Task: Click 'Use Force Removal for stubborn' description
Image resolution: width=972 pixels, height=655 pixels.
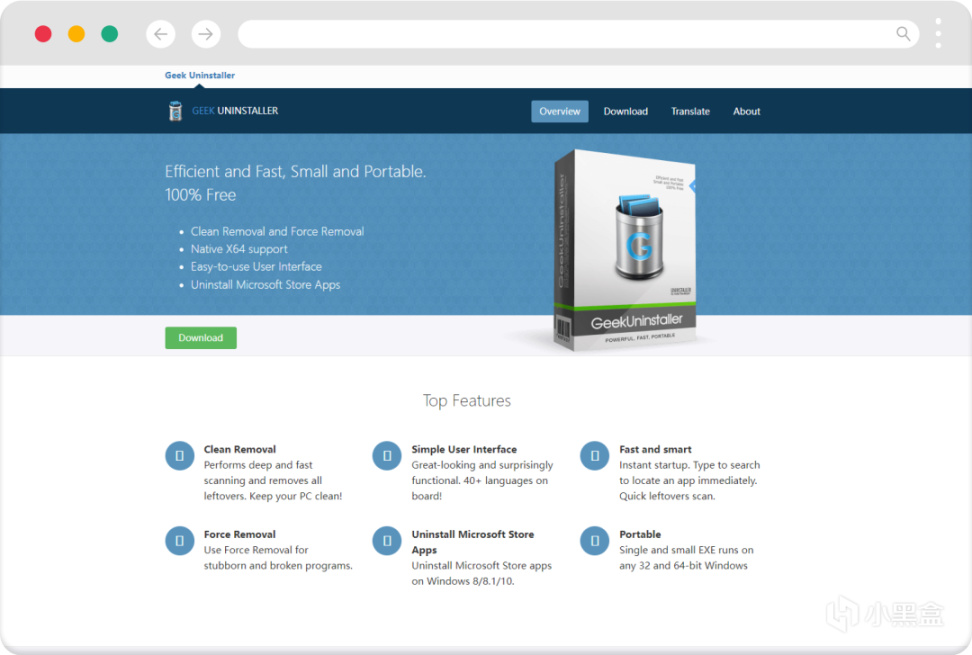Action: tap(278, 558)
